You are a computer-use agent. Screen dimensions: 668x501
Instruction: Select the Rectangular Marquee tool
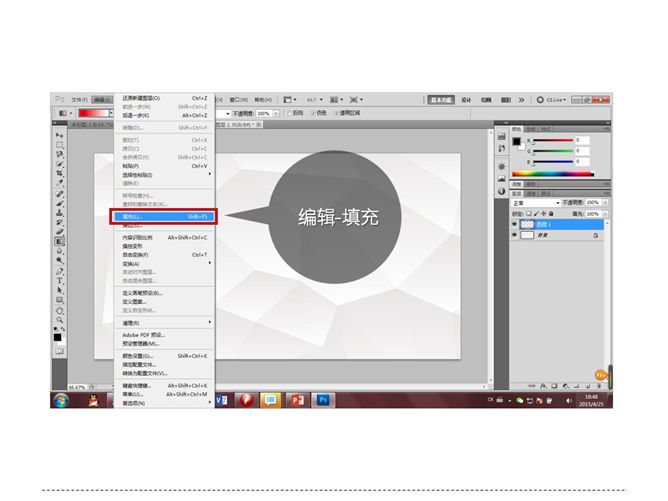(x=60, y=145)
